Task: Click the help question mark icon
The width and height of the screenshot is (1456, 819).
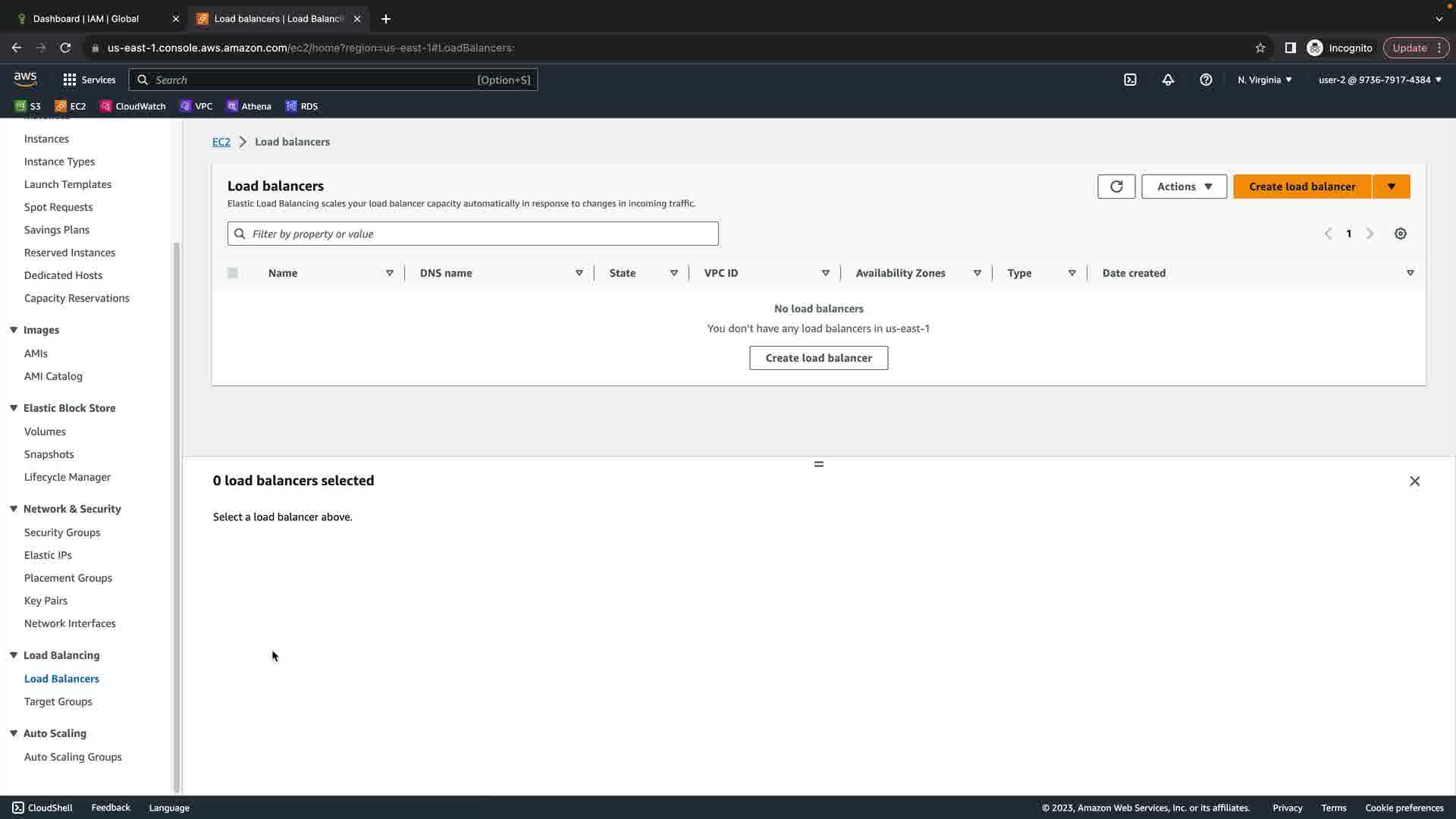Action: pos(1206,80)
